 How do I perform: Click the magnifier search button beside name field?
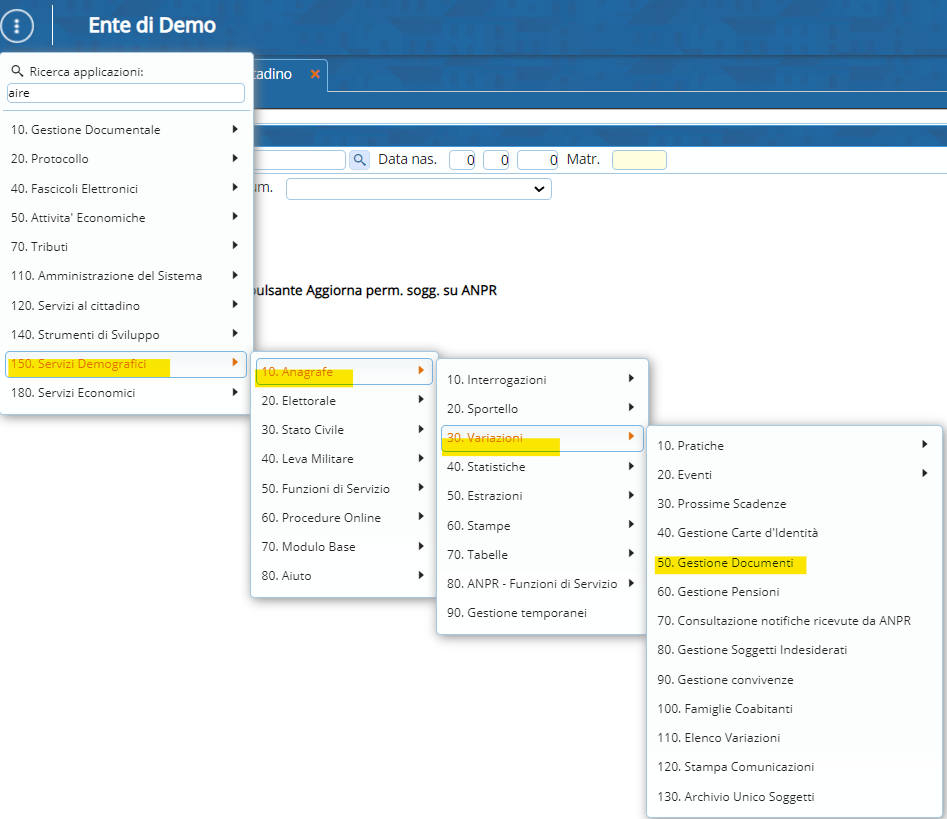tap(359, 160)
